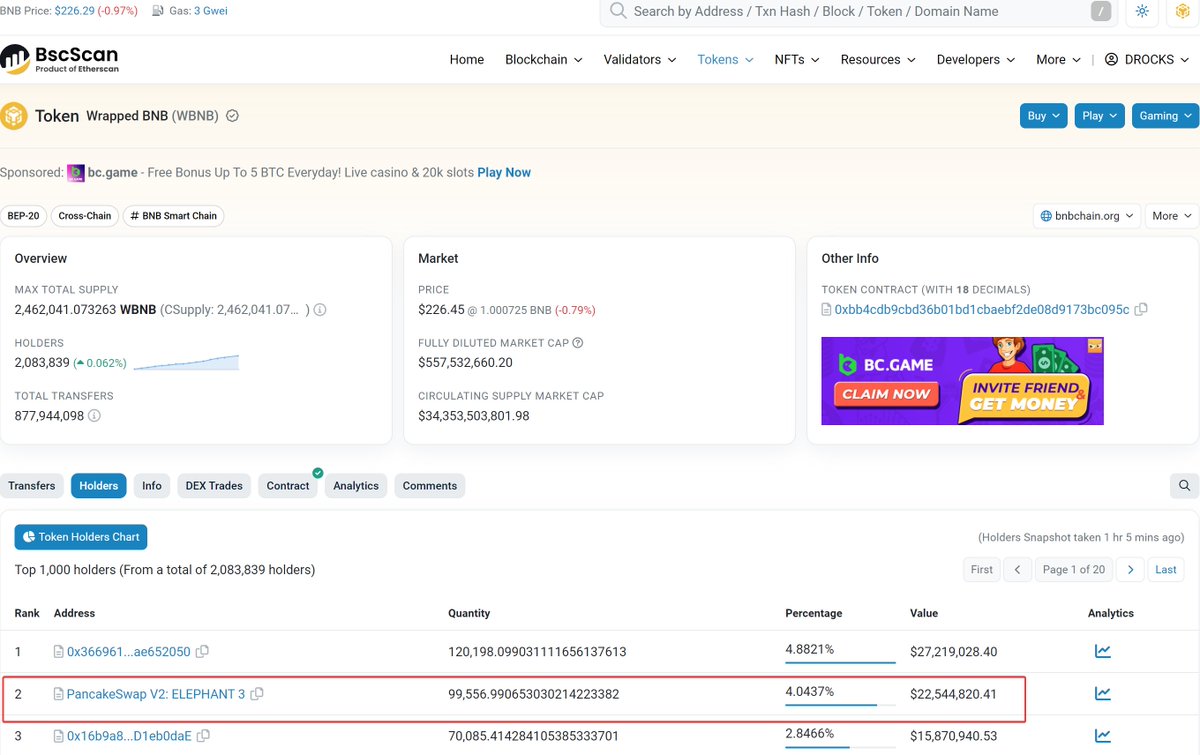Open the Buy dropdown button
The height and width of the screenshot is (755, 1200).
[1044, 116]
